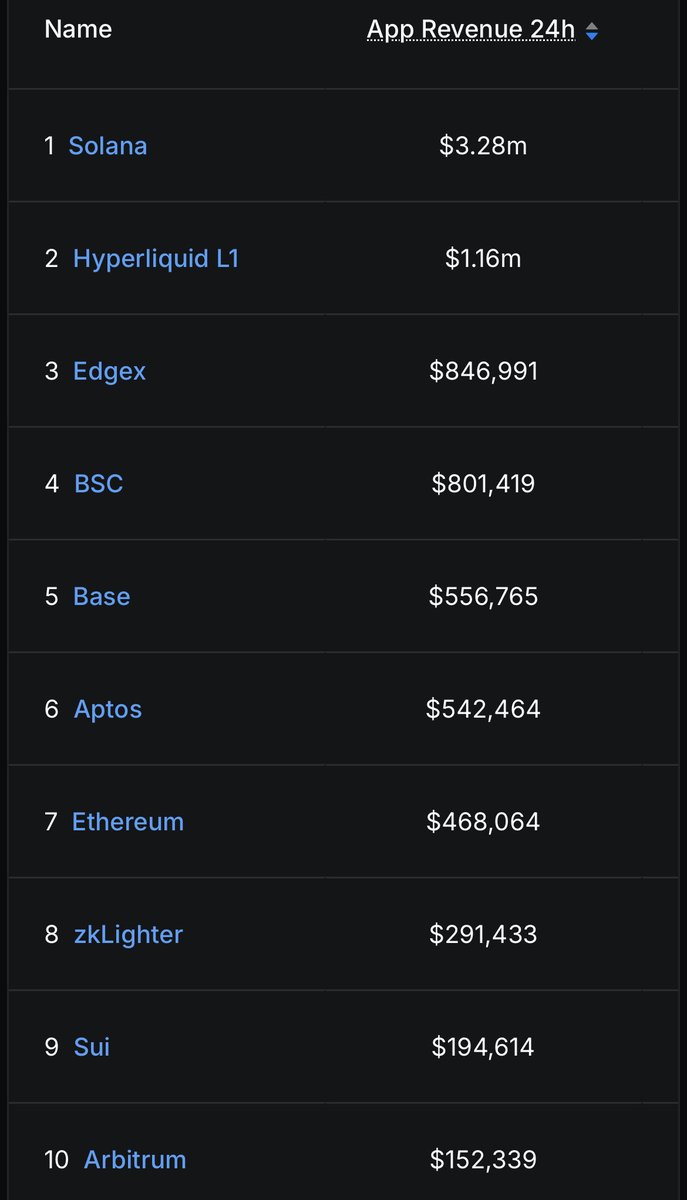Click the Name column header

click(x=78, y=30)
